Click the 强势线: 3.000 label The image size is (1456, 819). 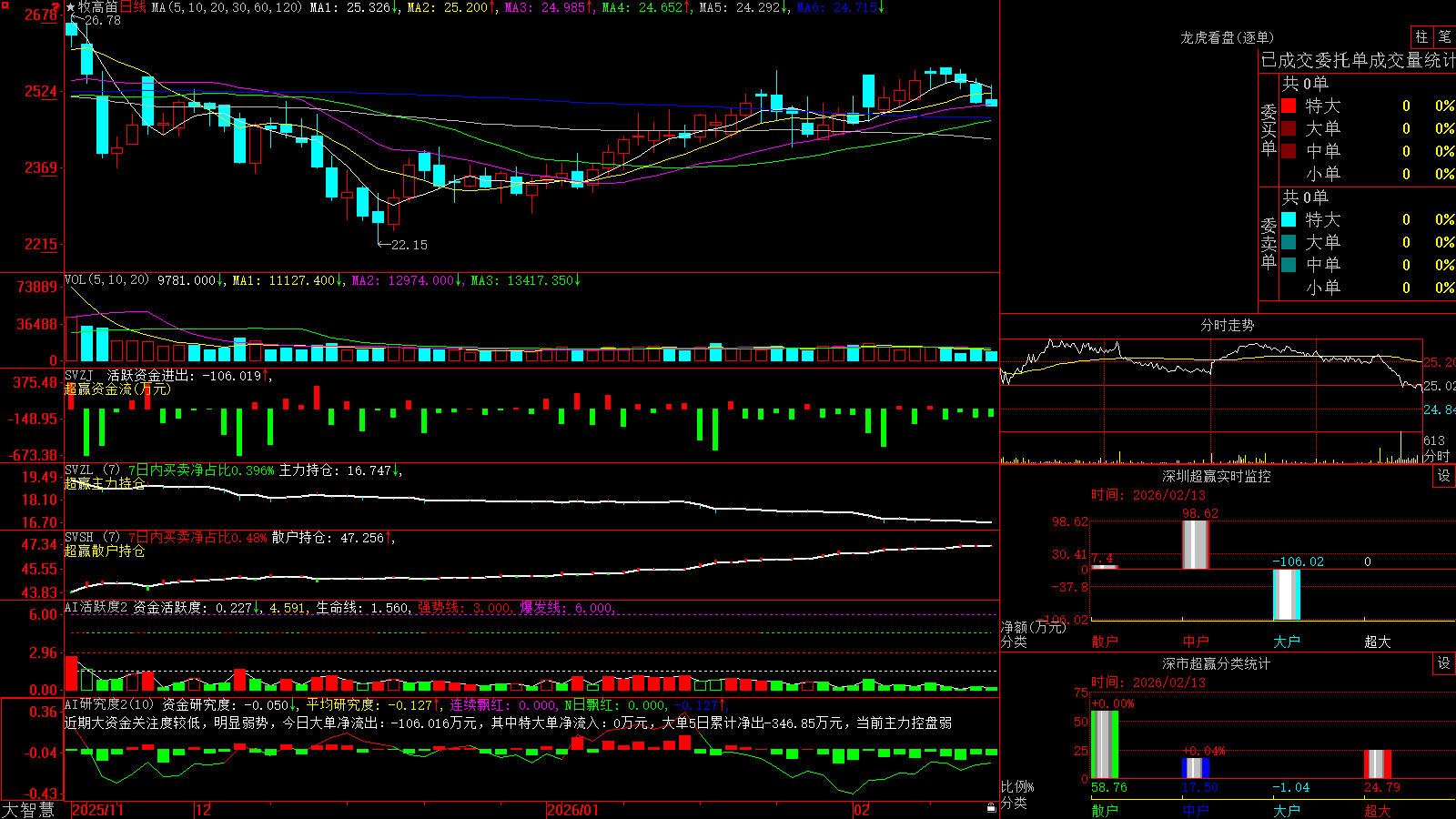(x=464, y=608)
